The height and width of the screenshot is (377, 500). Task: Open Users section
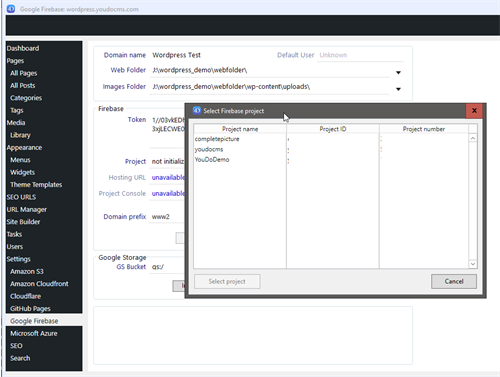tap(15, 247)
